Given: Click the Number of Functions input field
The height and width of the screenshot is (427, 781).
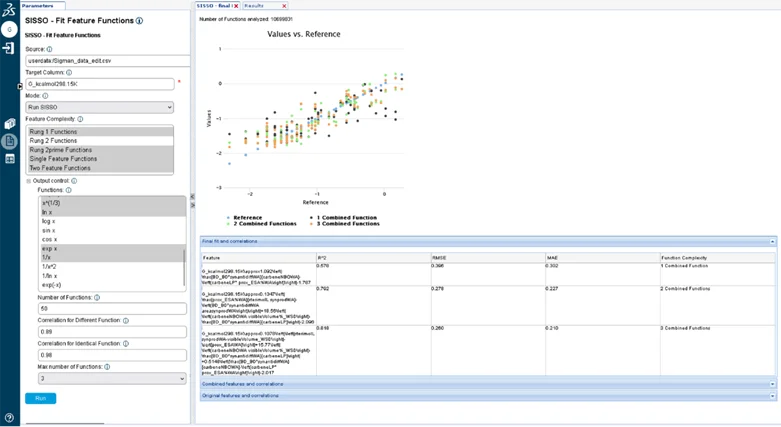Looking at the screenshot, I should [105, 308].
